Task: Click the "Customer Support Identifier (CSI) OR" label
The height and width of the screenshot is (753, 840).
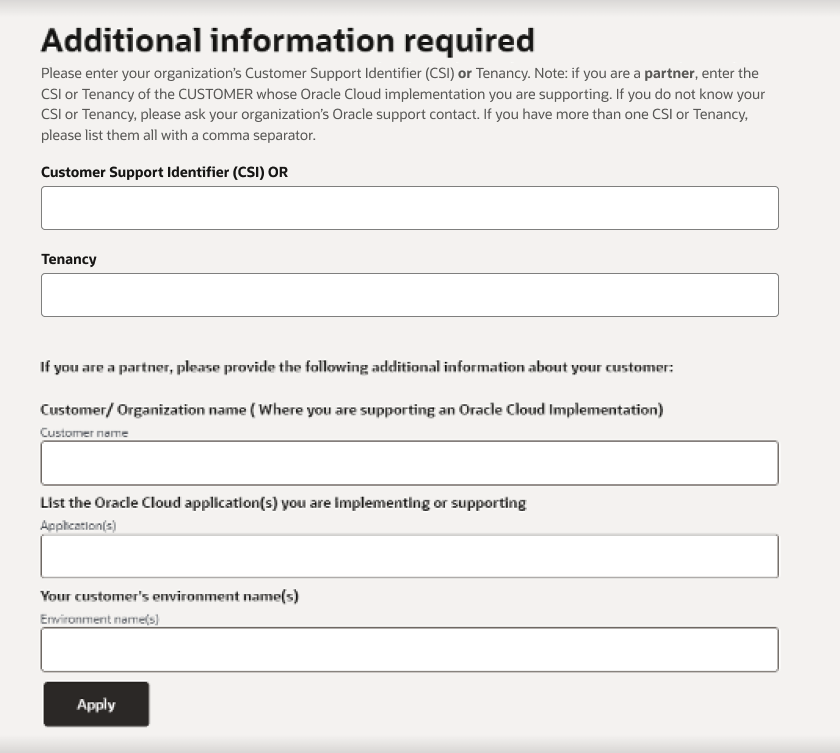Action: point(164,172)
